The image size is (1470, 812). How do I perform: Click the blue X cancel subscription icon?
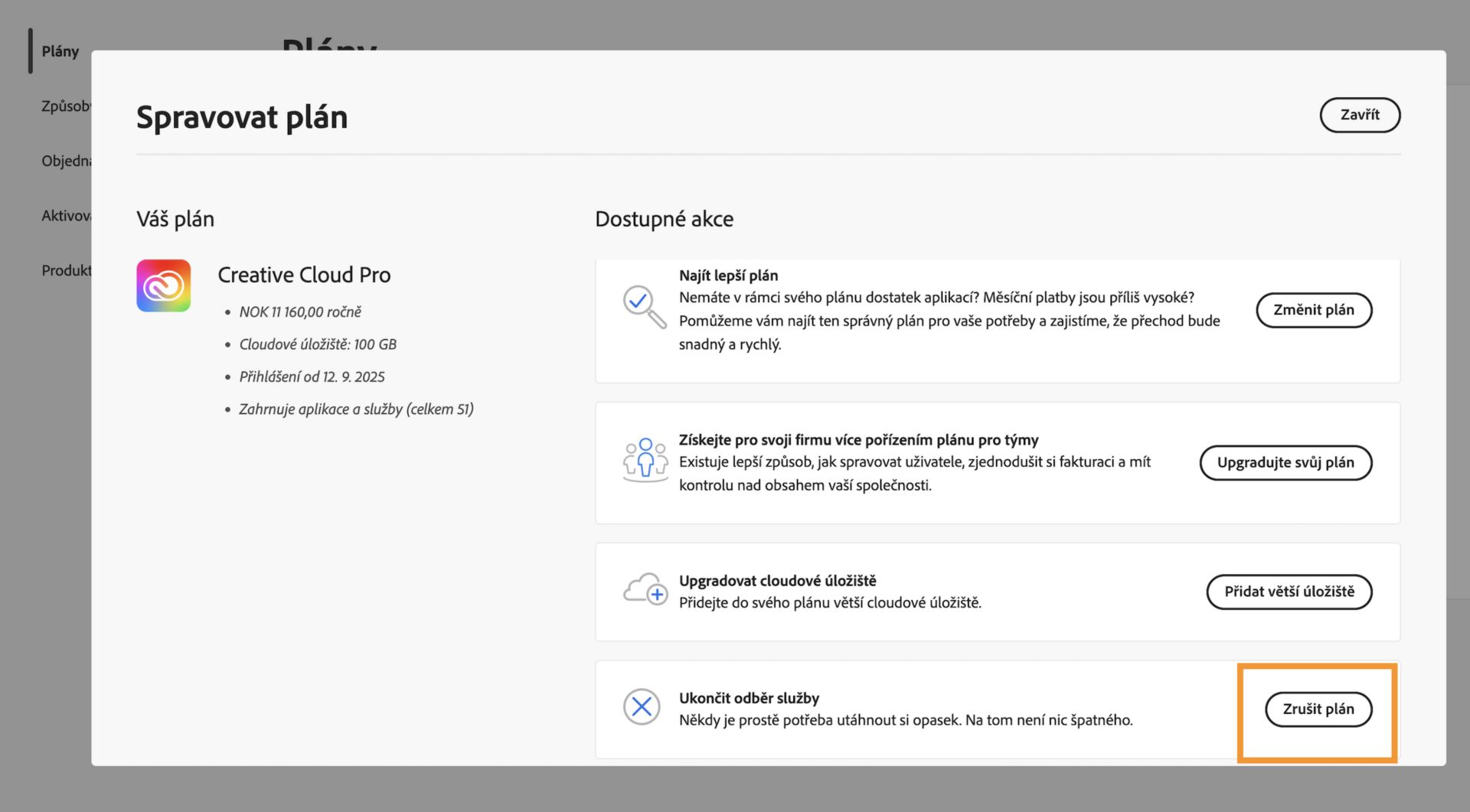click(642, 706)
